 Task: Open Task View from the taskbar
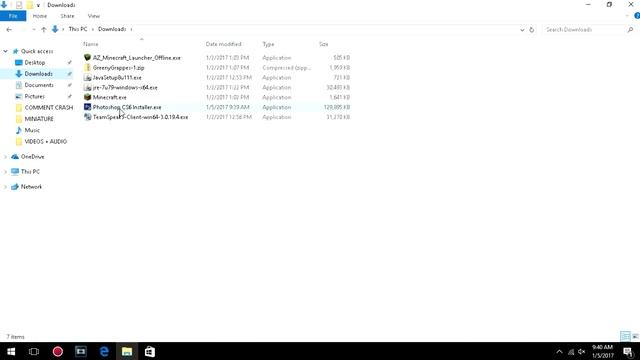pos(34,351)
